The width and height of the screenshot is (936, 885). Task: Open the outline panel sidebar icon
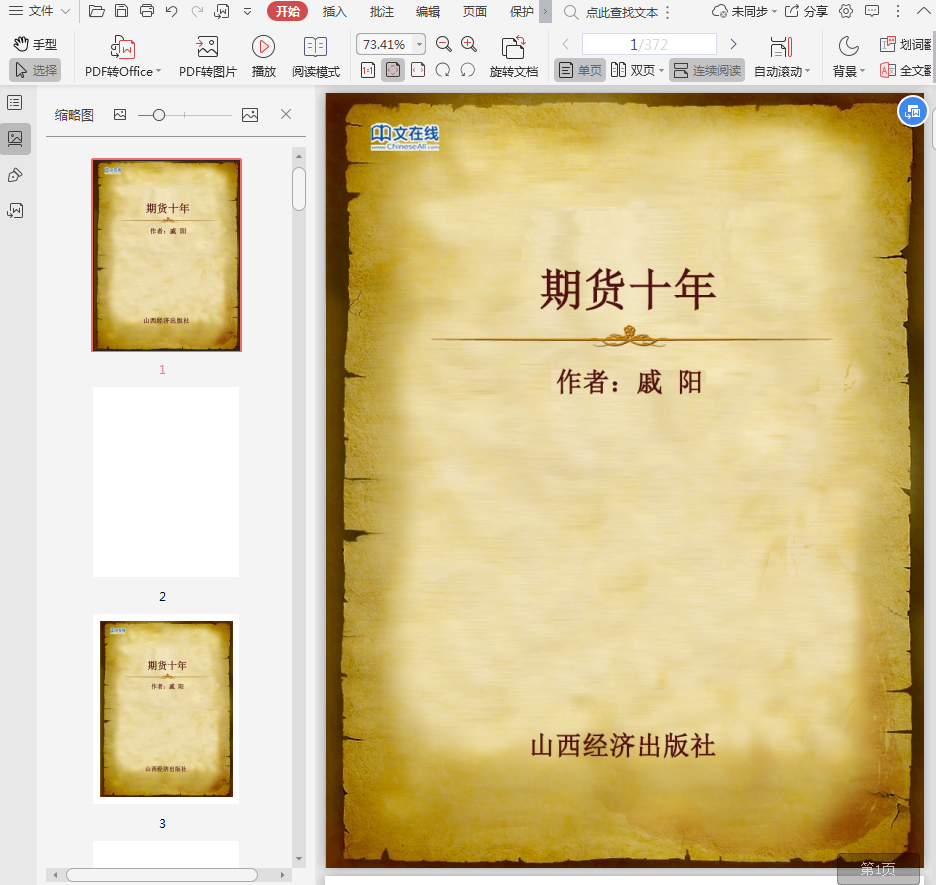tap(15, 103)
